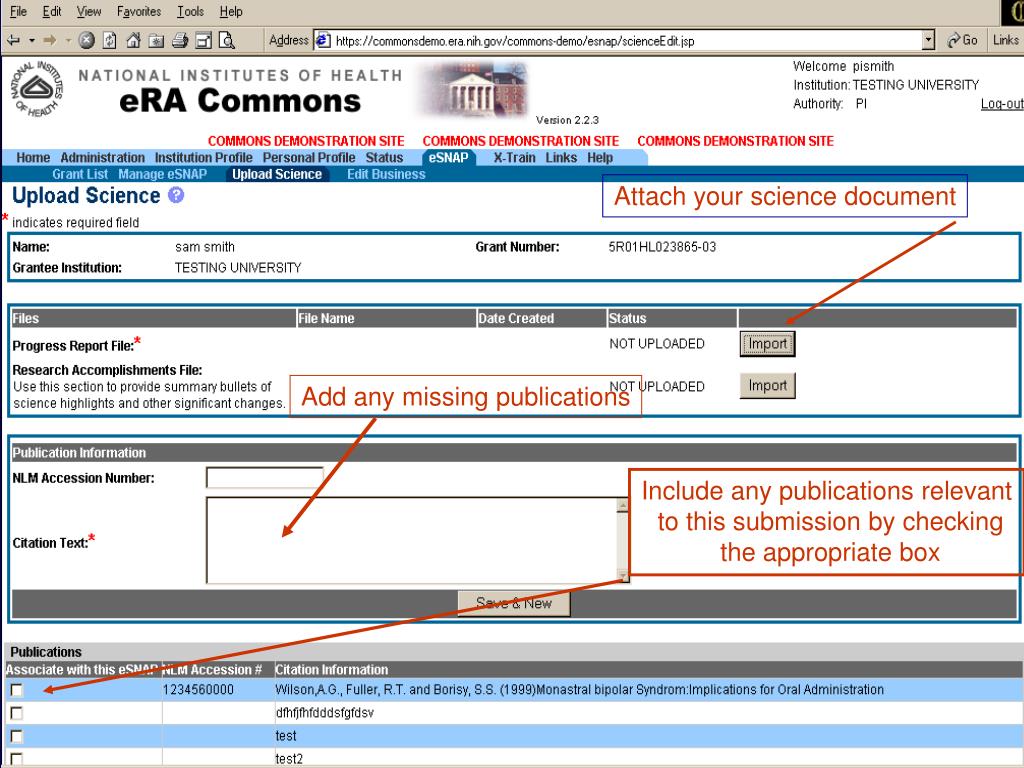Click the 'dfhfjfhfdddsfgfdsv' citation text
This screenshot has height=768, width=1024.
coord(325,712)
